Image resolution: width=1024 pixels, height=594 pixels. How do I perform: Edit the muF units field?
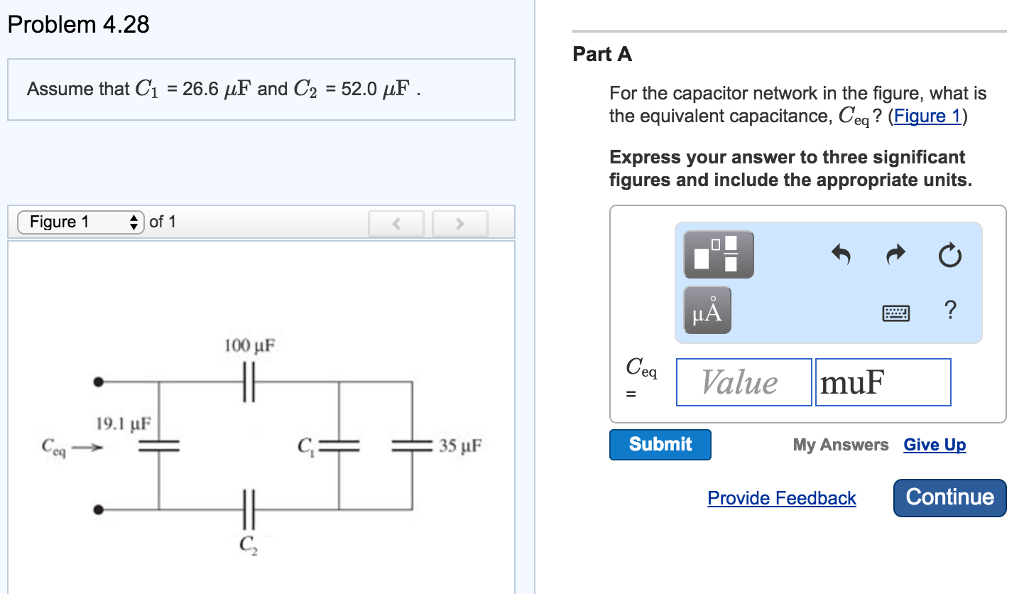pos(882,382)
